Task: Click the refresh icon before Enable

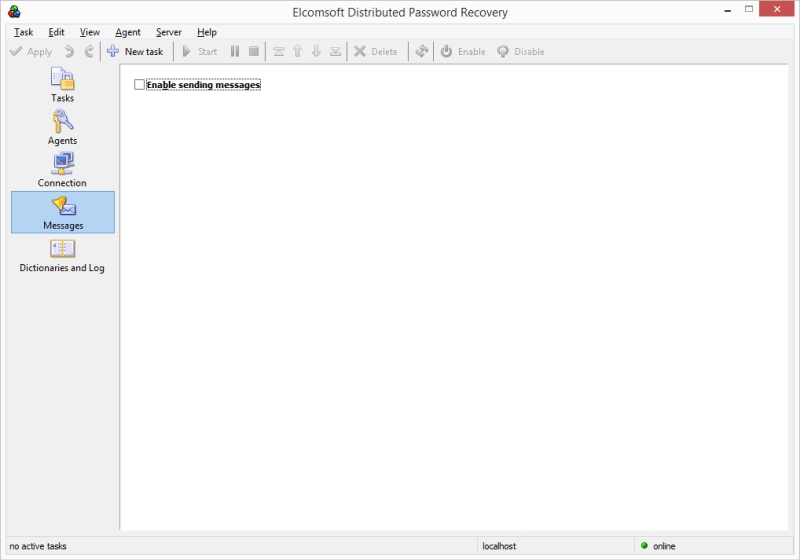Action: pyautogui.click(x=422, y=51)
